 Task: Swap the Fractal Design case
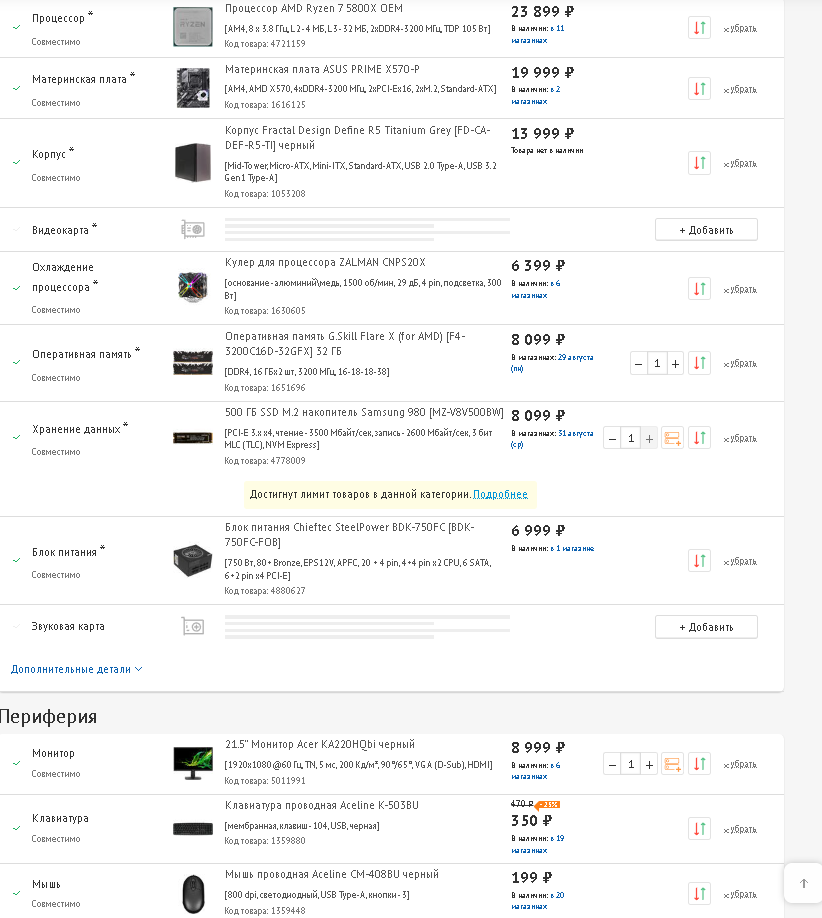(x=699, y=163)
